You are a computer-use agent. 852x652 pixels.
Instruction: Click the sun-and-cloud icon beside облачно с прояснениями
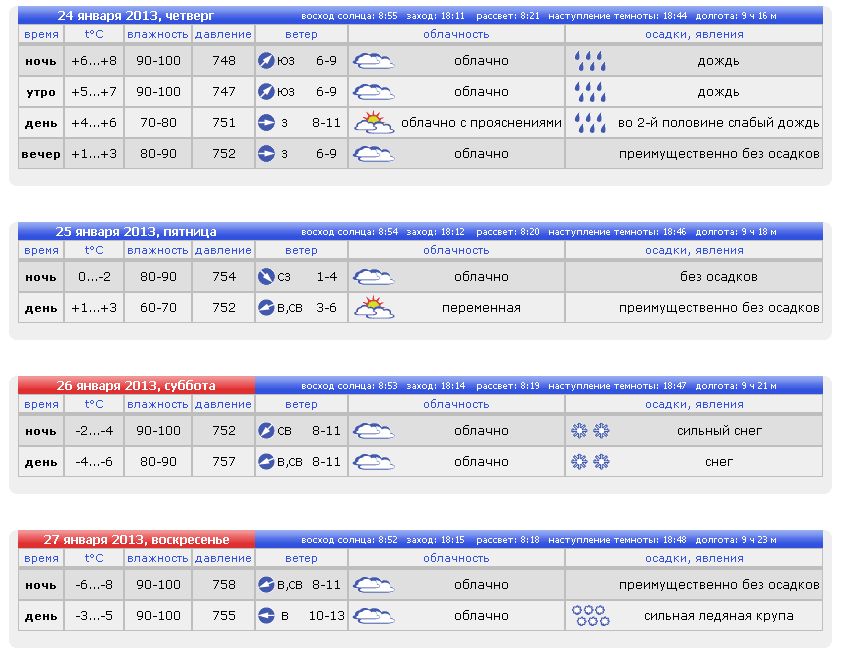tap(374, 123)
